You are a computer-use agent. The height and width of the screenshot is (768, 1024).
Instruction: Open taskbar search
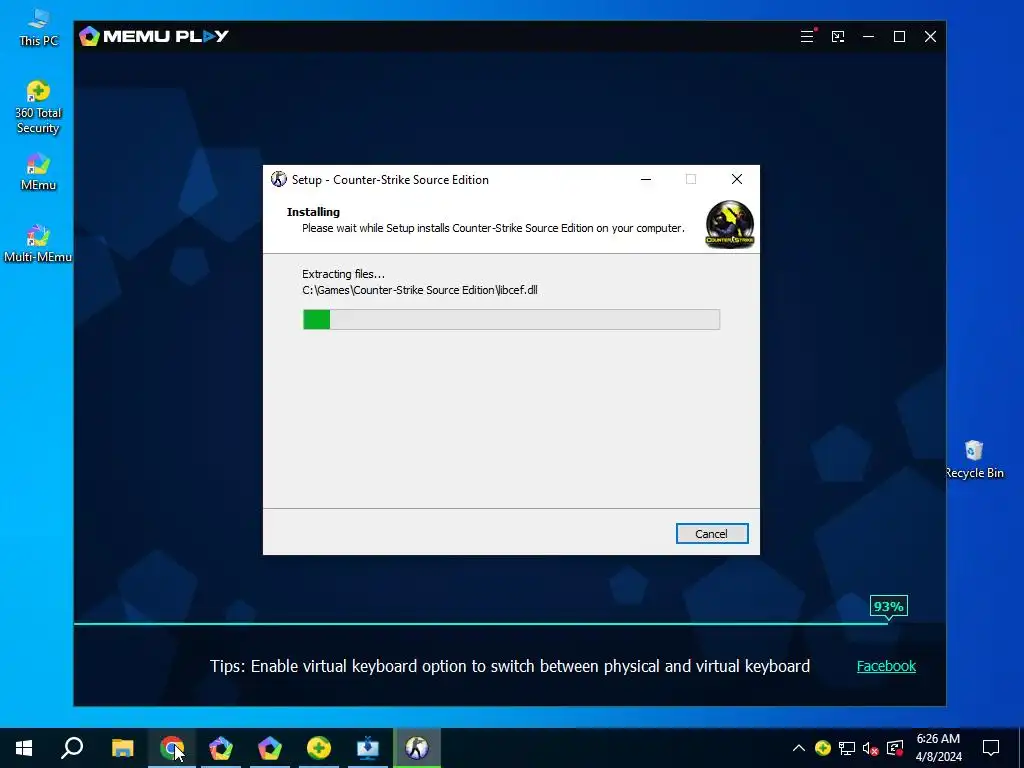tap(72, 748)
